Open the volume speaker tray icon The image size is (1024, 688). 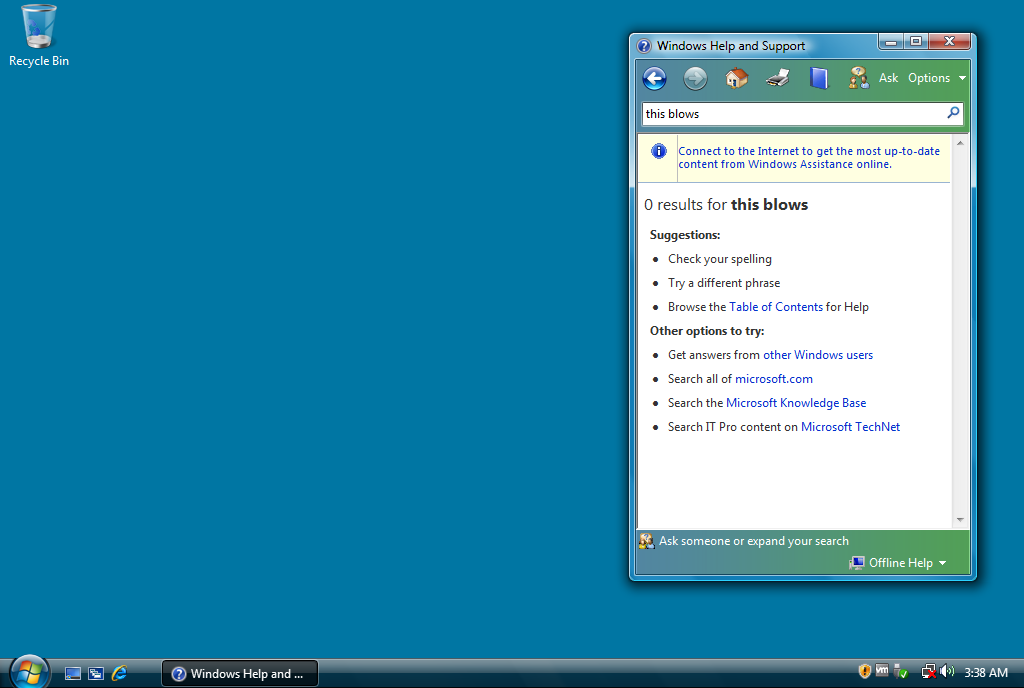coord(947,672)
